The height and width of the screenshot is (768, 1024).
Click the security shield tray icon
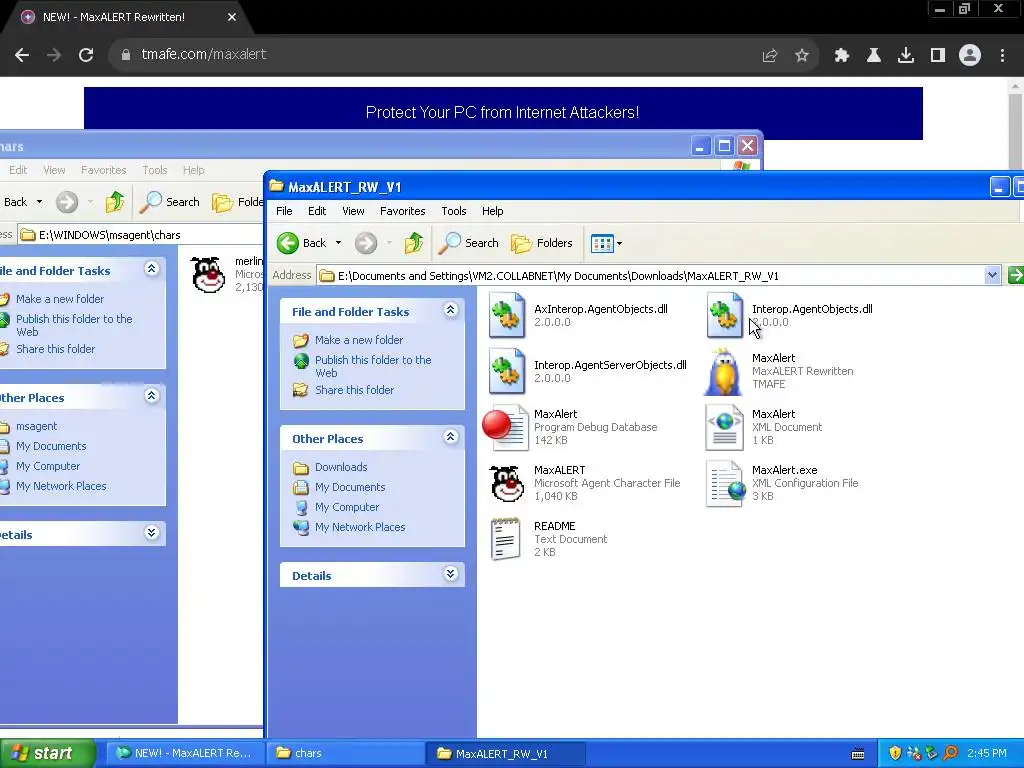(x=895, y=753)
